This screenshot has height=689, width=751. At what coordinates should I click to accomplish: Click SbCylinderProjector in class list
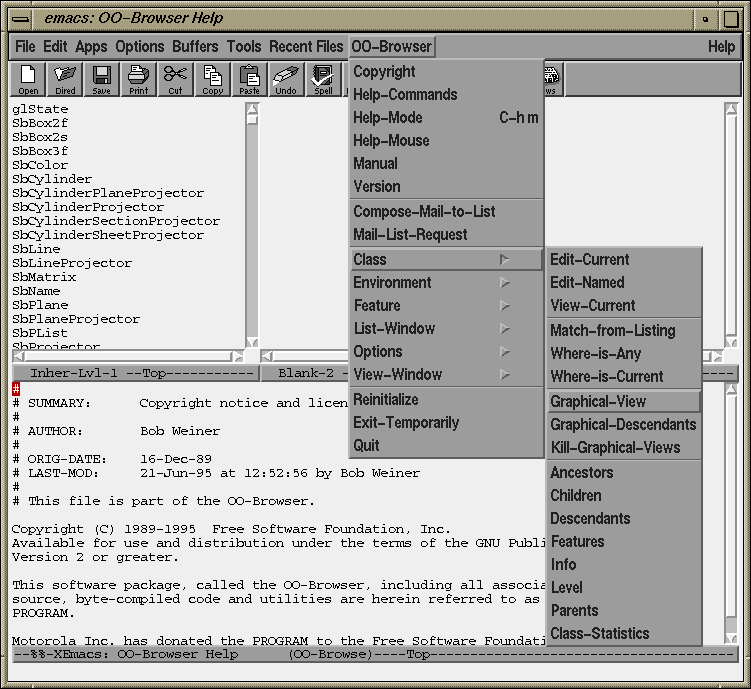pos(88,207)
